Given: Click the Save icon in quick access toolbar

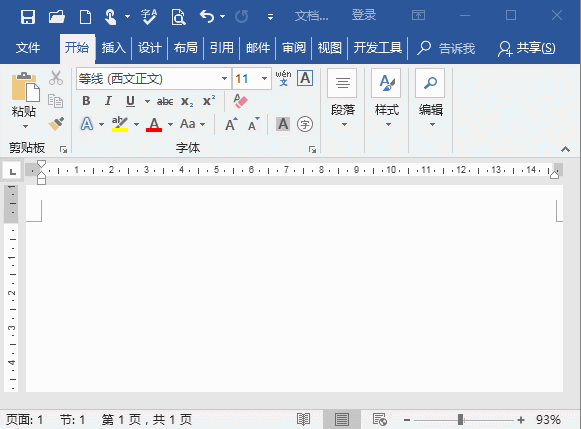Looking at the screenshot, I should pos(28,17).
